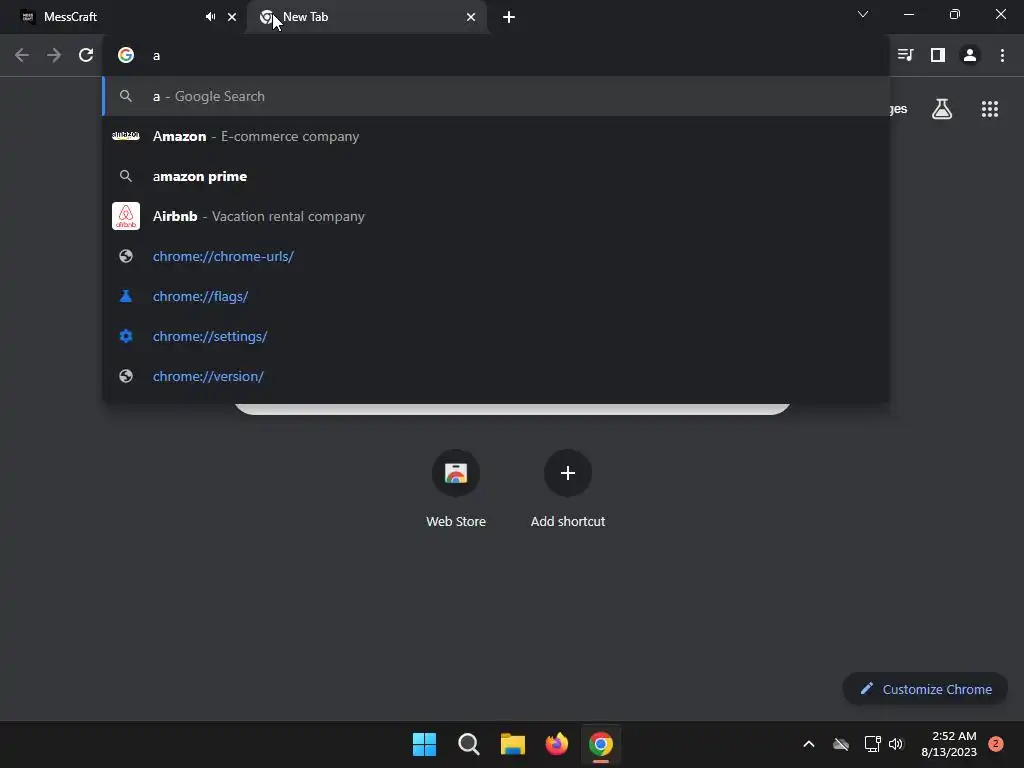1024x768 pixels.
Task: Open the Windows Start menu
Action: [424, 744]
